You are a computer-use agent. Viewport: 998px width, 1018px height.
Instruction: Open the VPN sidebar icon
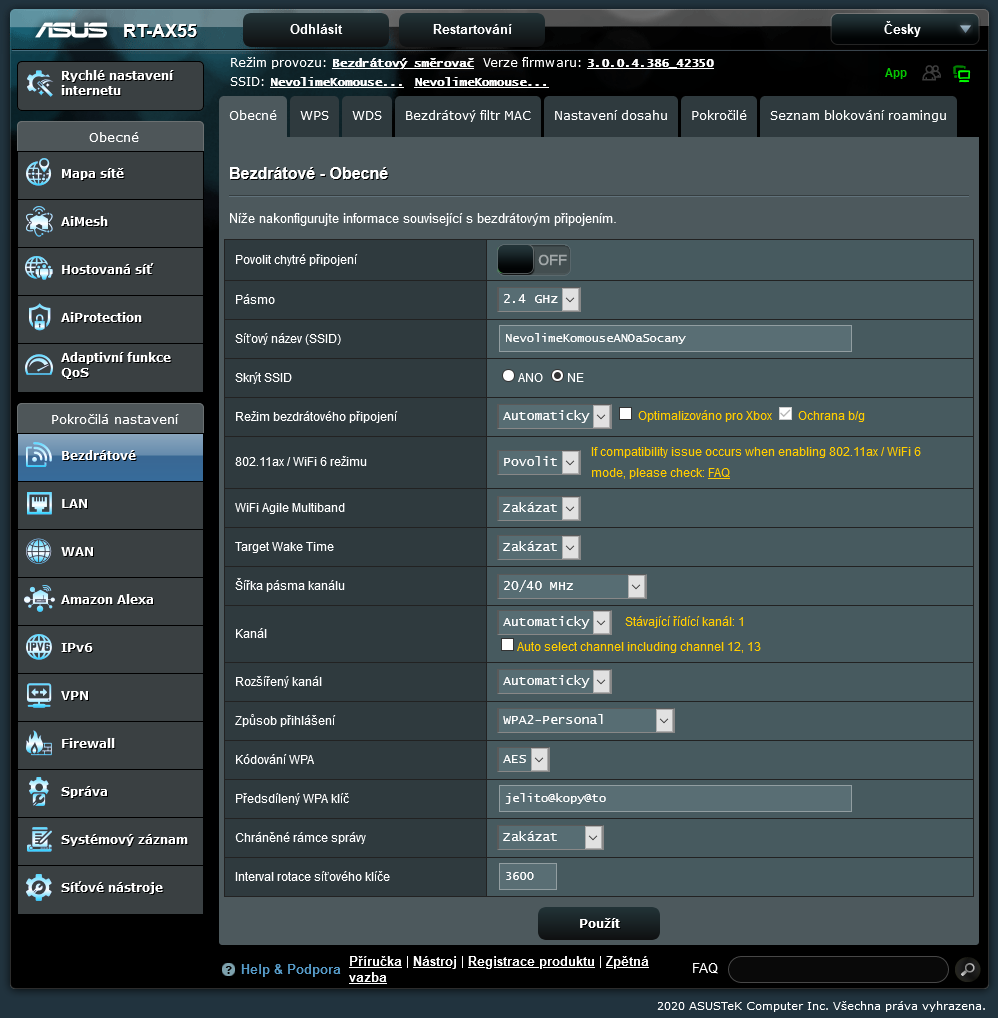point(38,695)
